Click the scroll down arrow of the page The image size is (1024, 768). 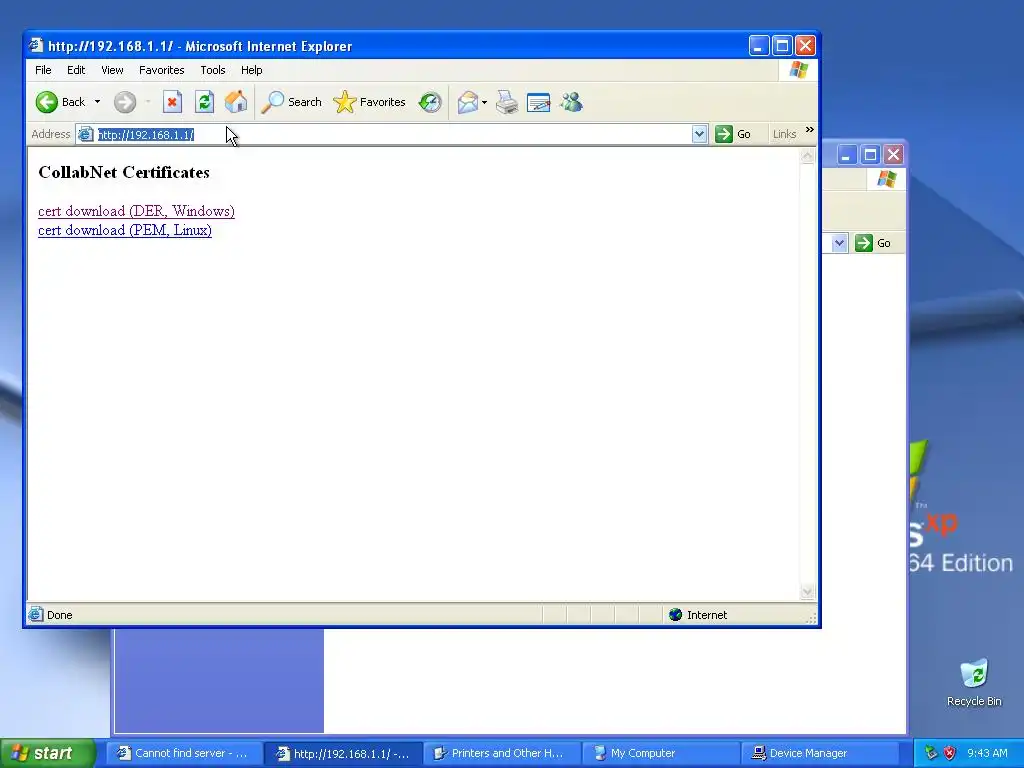(x=807, y=592)
